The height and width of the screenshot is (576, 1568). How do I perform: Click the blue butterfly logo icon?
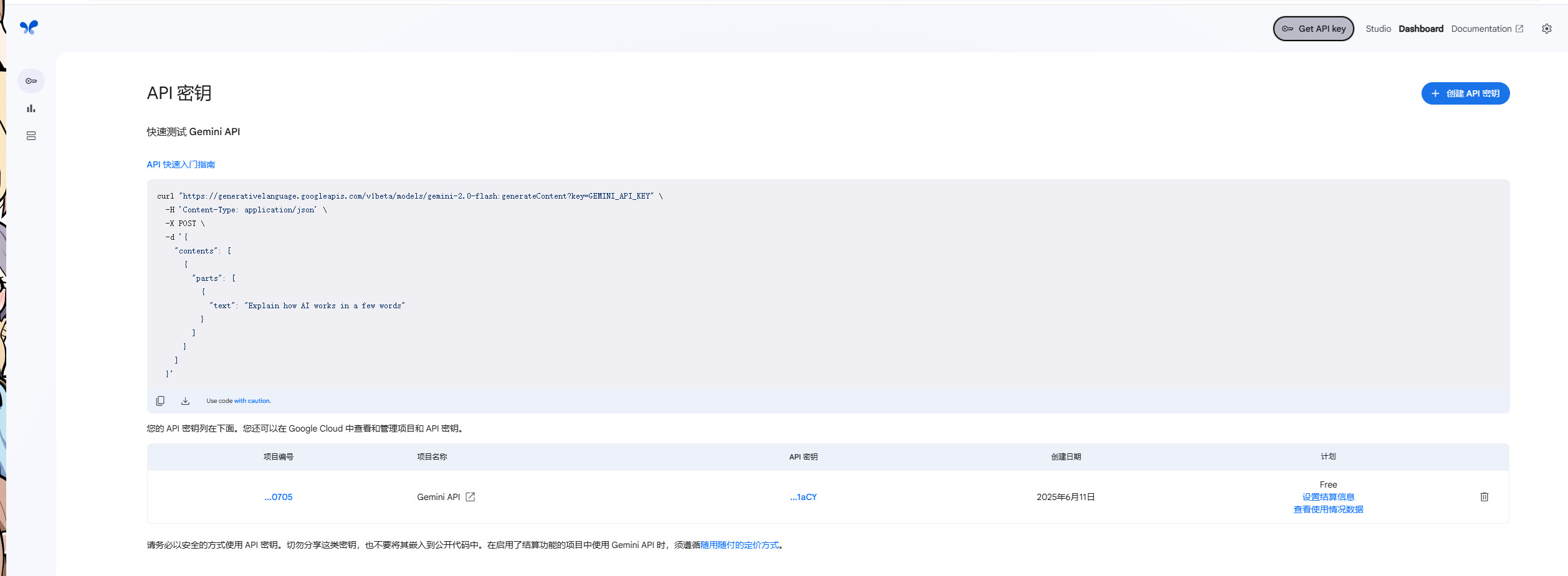pos(29,27)
